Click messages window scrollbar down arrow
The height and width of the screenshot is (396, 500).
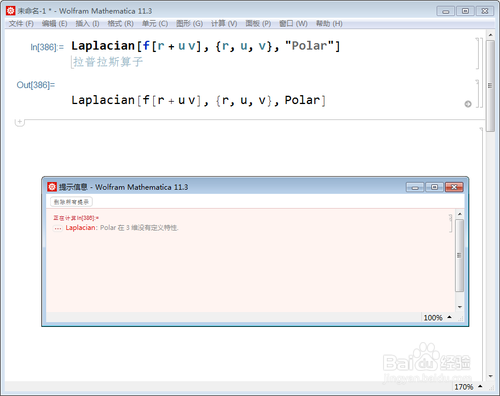pyautogui.click(x=460, y=307)
